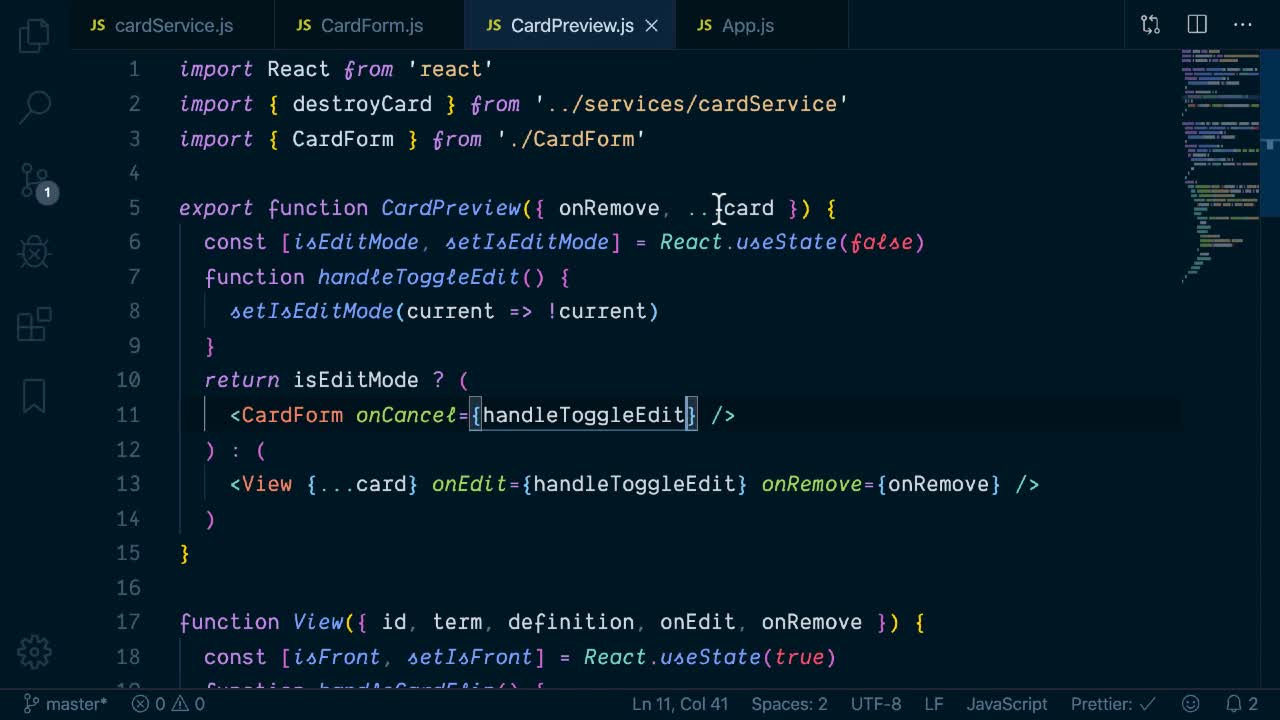1280x720 pixels.
Task: Open errors and warnings problems panel
Action: click(x=169, y=704)
